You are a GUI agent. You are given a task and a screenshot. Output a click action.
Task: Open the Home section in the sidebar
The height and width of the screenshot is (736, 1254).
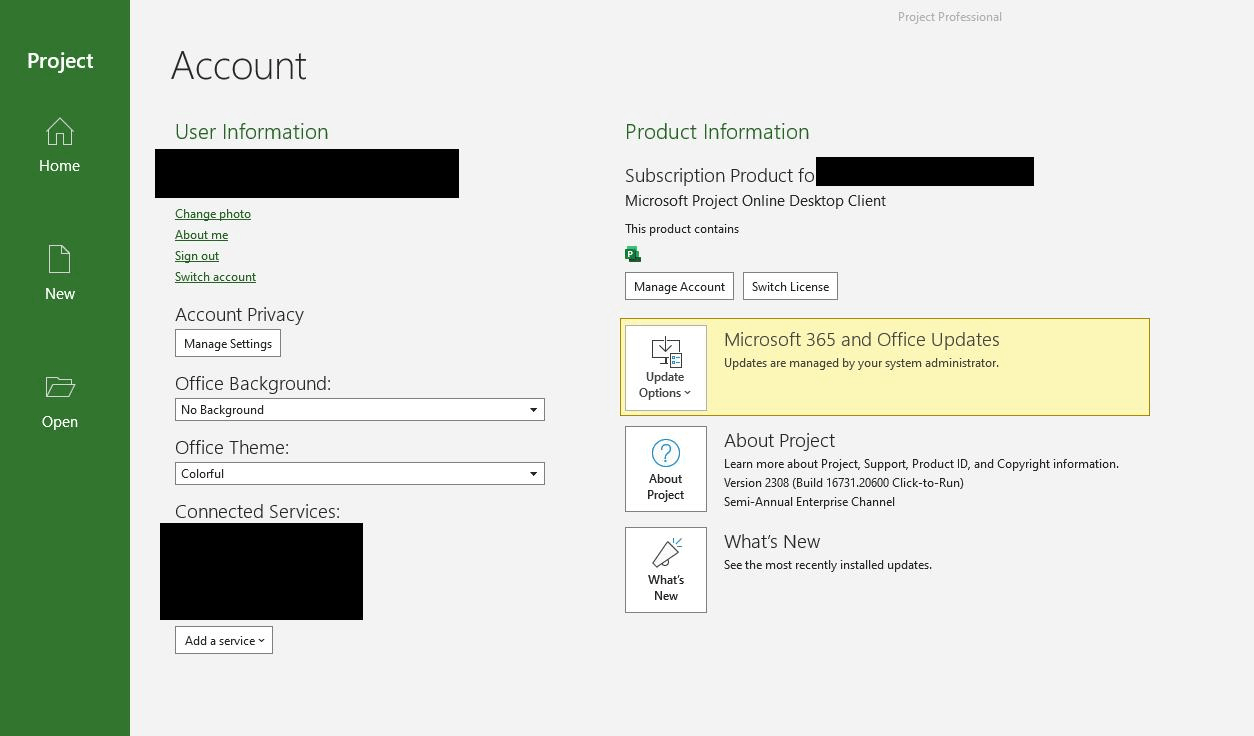(60, 145)
